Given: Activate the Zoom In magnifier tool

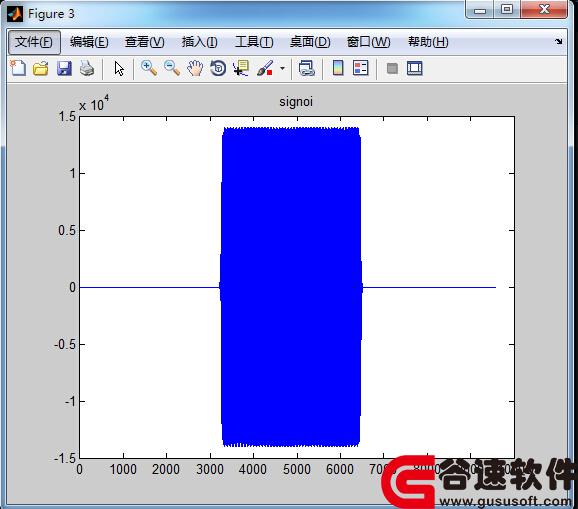Looking at the screenshot, I should 149,69.
